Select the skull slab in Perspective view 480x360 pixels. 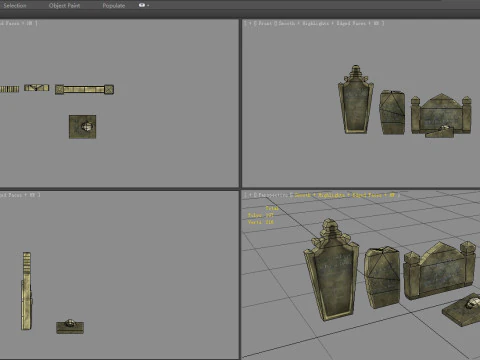[x=463, y=310]
